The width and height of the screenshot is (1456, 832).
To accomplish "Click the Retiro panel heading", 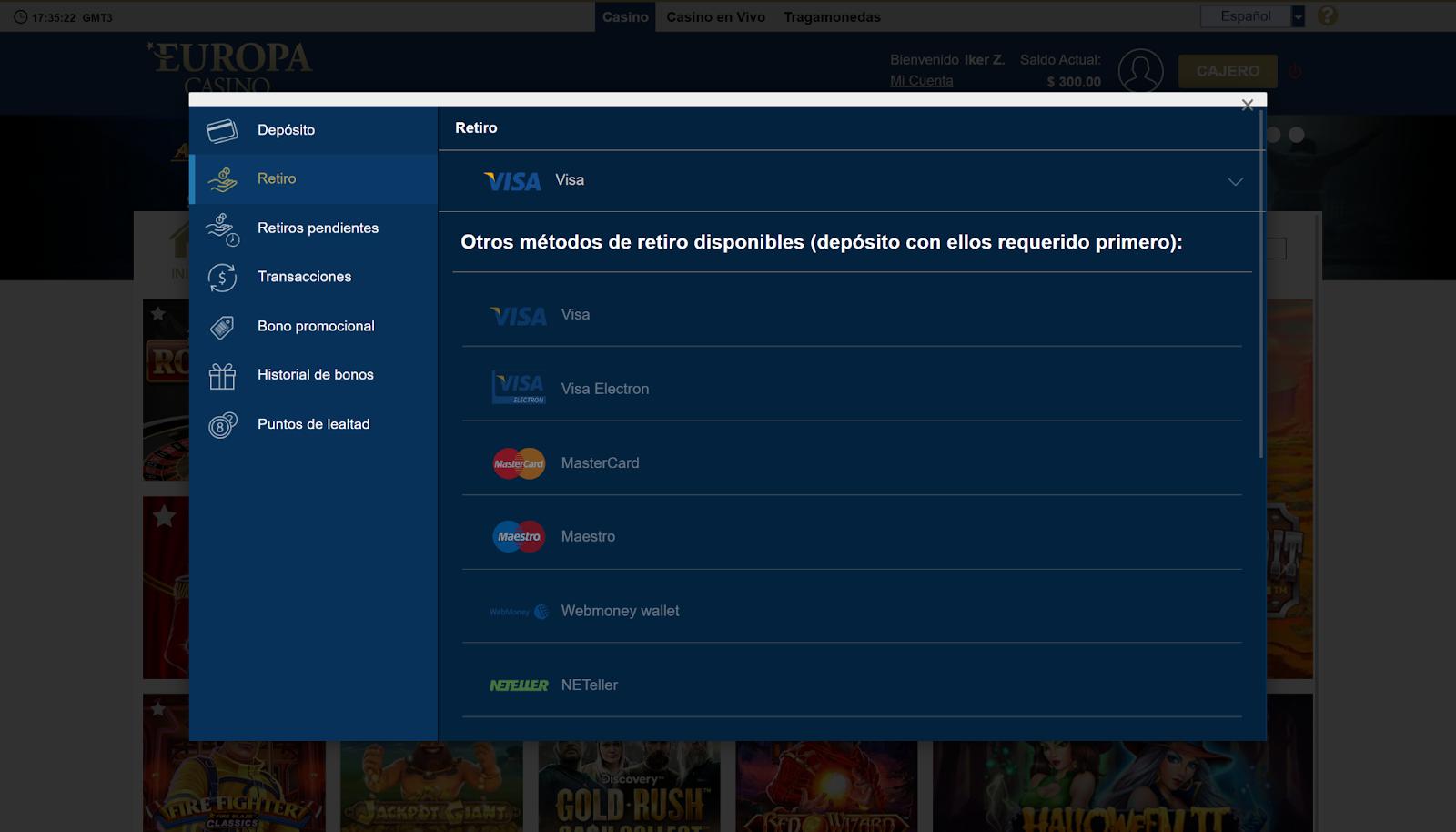I will (x=476, y=128).
